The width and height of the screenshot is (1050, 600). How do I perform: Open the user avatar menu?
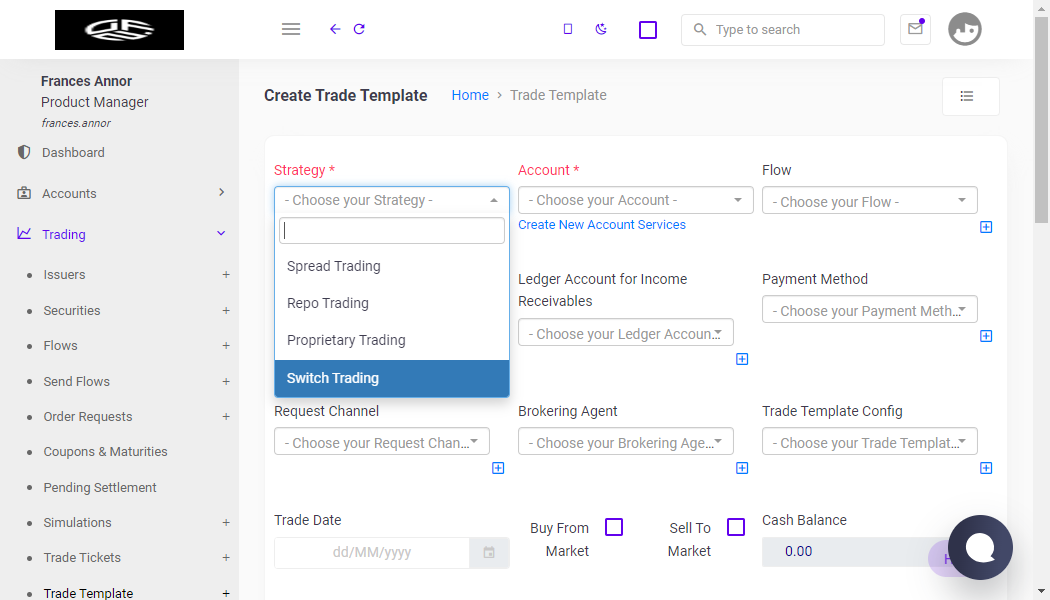[964, 29]
